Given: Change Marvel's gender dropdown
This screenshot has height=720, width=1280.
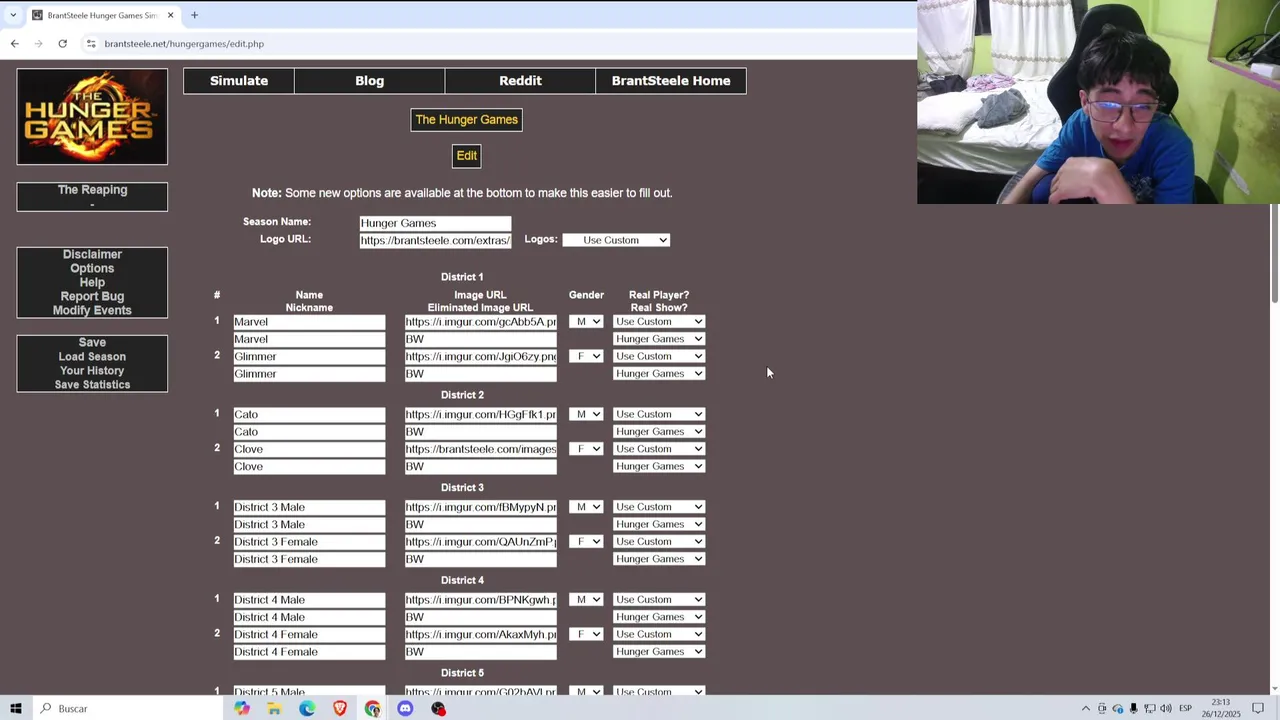Looking at the screenshot, I should click(x=586, y=322).
